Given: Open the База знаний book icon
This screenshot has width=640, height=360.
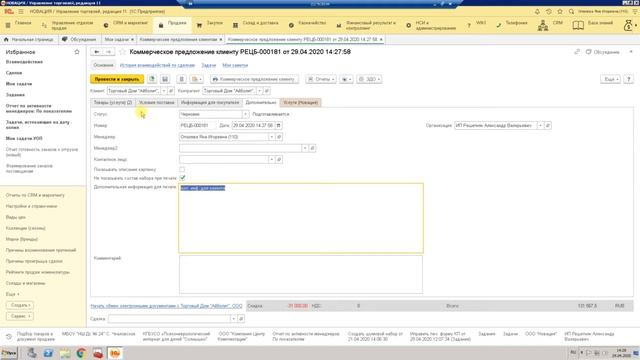Looking at the screenshot, I should pos(578,25).
